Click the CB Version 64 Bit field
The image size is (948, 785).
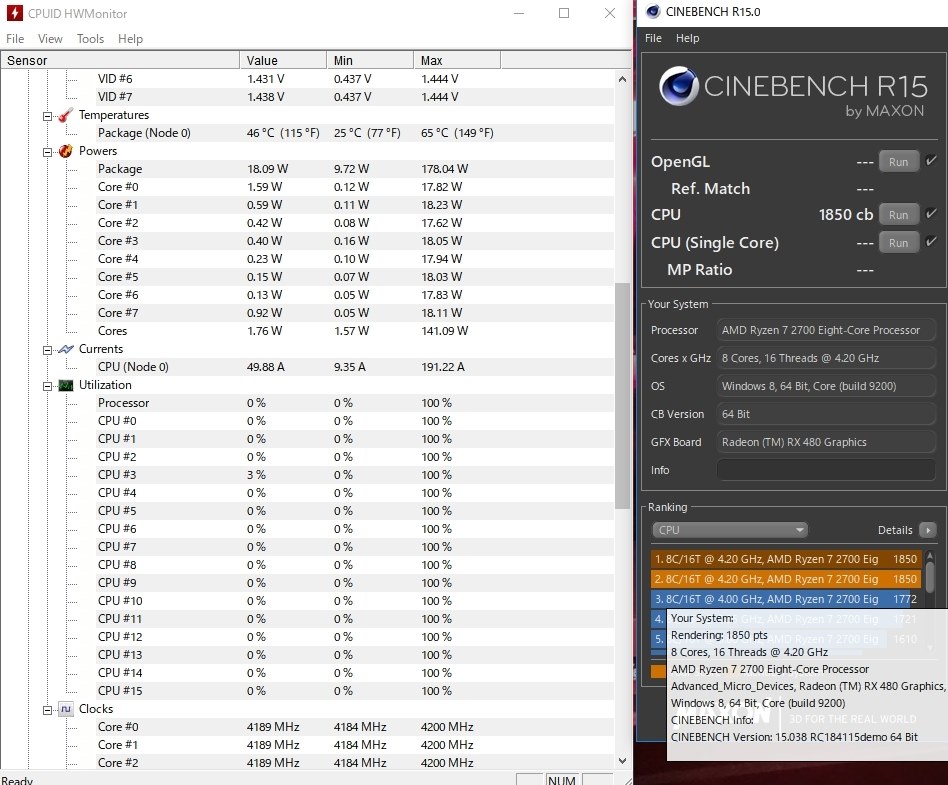826,414
